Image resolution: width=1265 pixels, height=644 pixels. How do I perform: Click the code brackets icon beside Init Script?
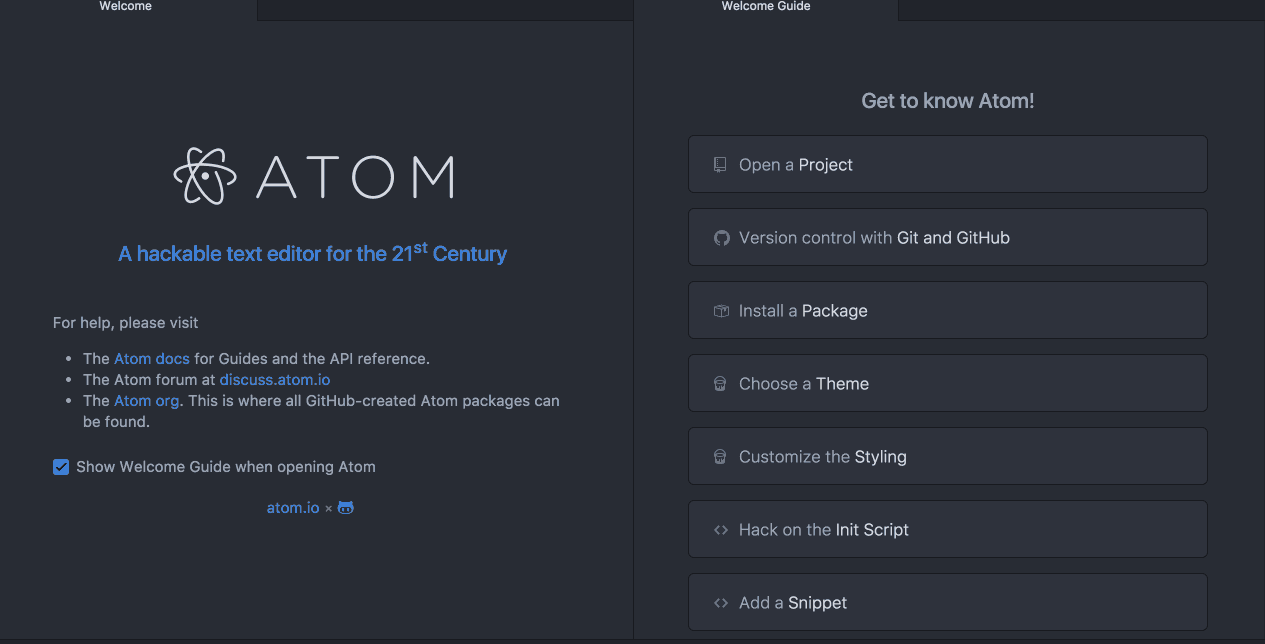point(721,530)
